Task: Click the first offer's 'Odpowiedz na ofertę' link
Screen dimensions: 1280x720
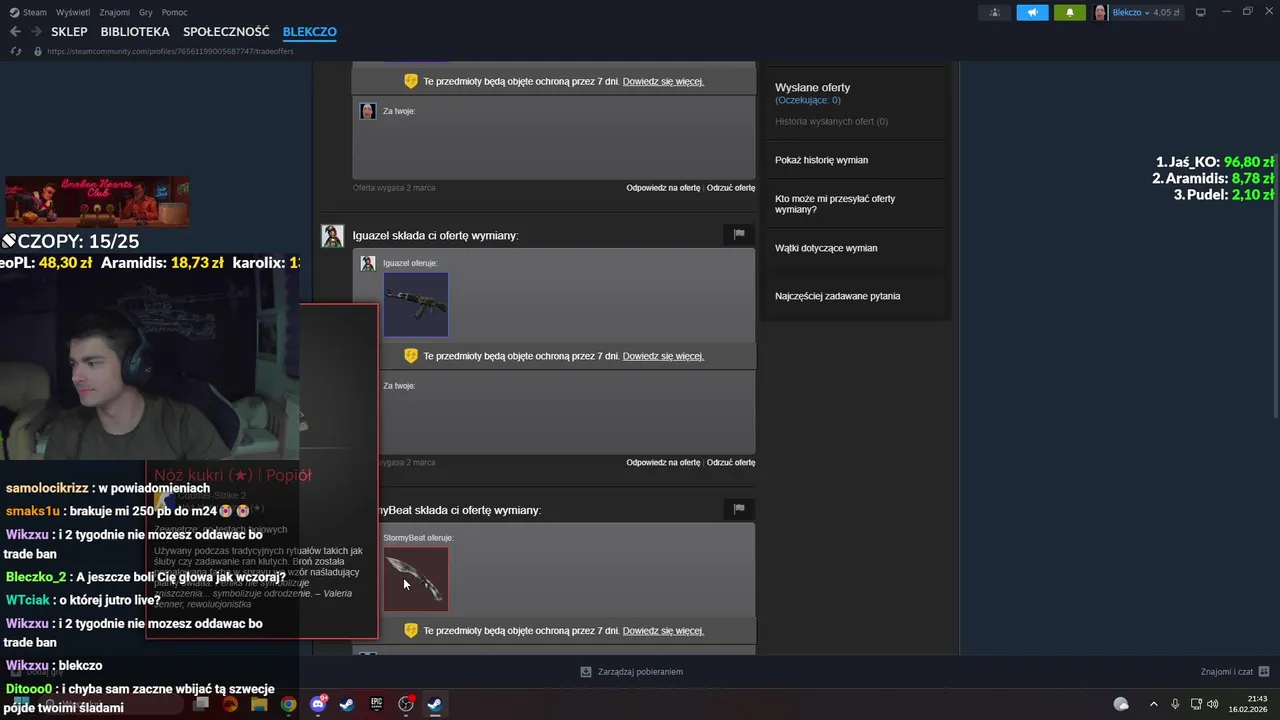Action: tap(663, 188)
